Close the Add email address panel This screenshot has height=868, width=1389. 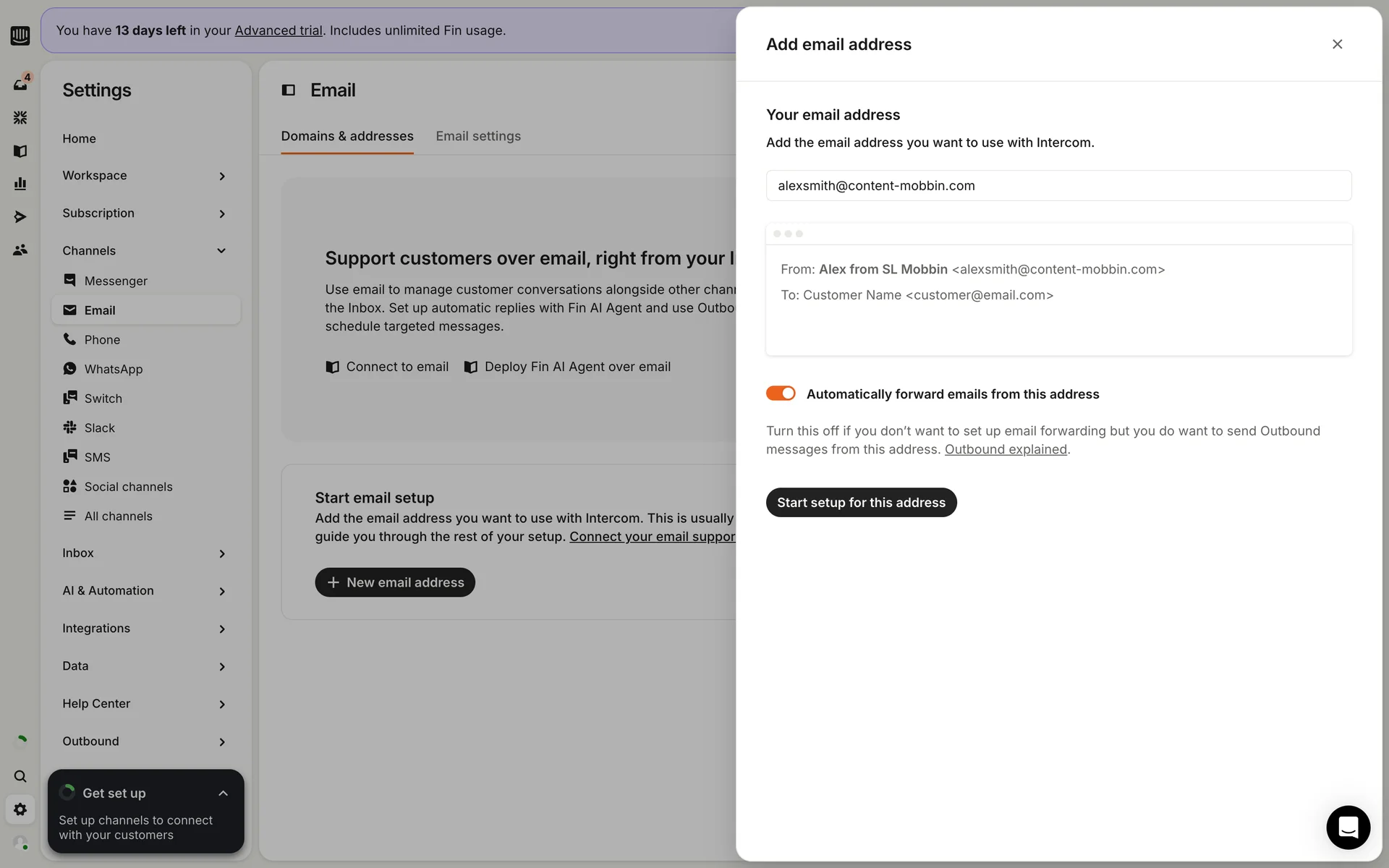(x=1337, y=44)
